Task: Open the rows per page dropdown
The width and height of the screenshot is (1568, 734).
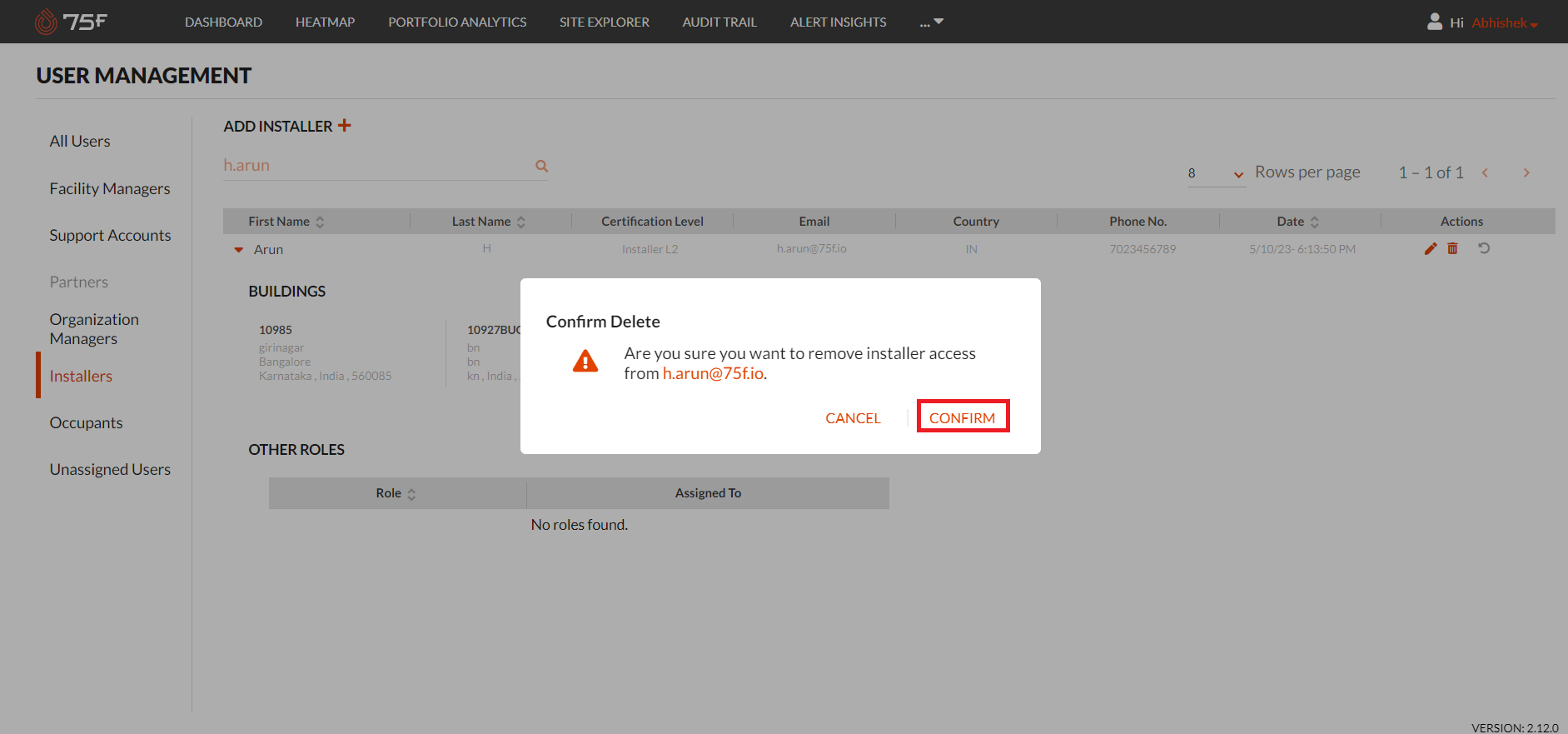Action: (x=1217, y=173)
